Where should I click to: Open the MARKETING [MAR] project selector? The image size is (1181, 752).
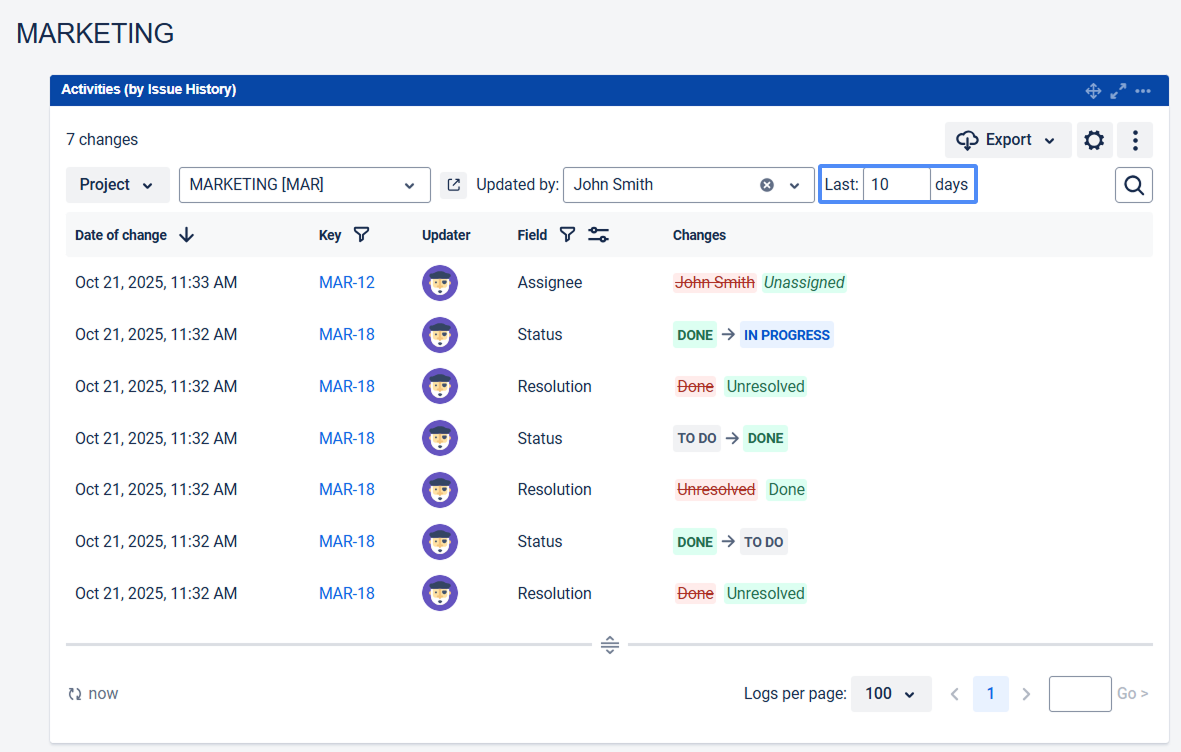pos(304,185)
